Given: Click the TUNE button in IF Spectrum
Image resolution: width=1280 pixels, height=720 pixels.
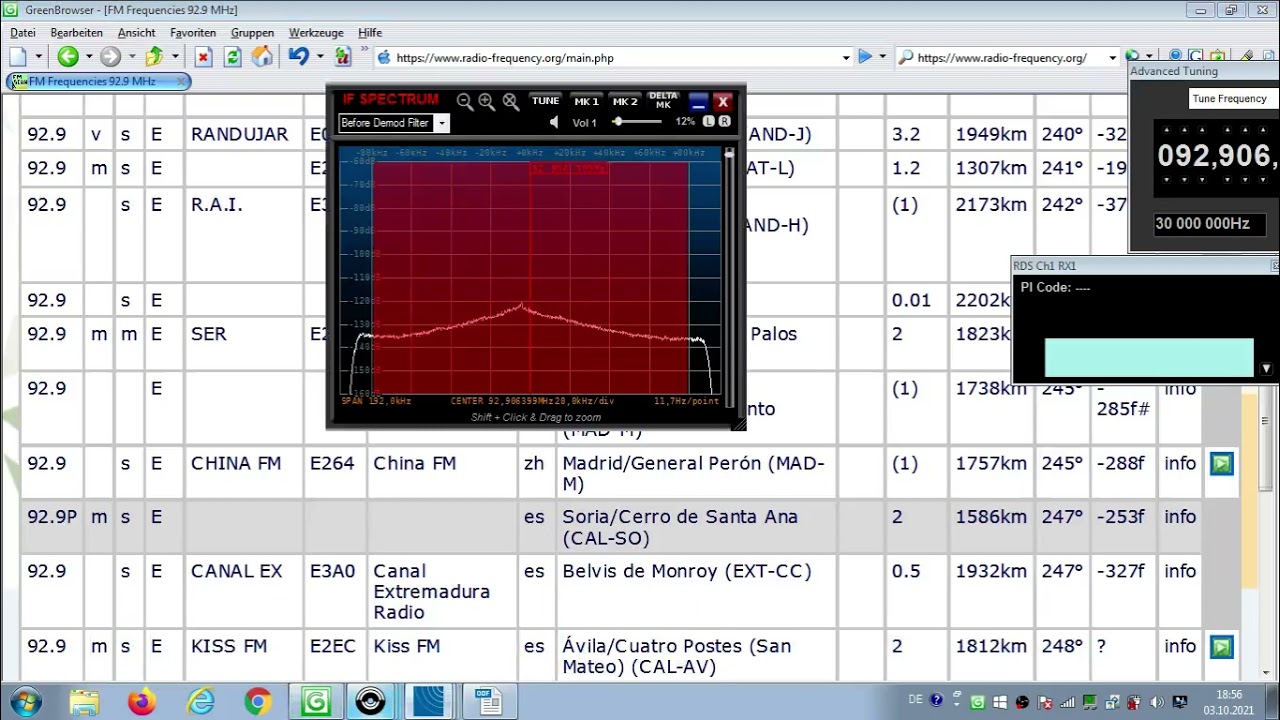Looking at the screenshot, I should (545, 101).
